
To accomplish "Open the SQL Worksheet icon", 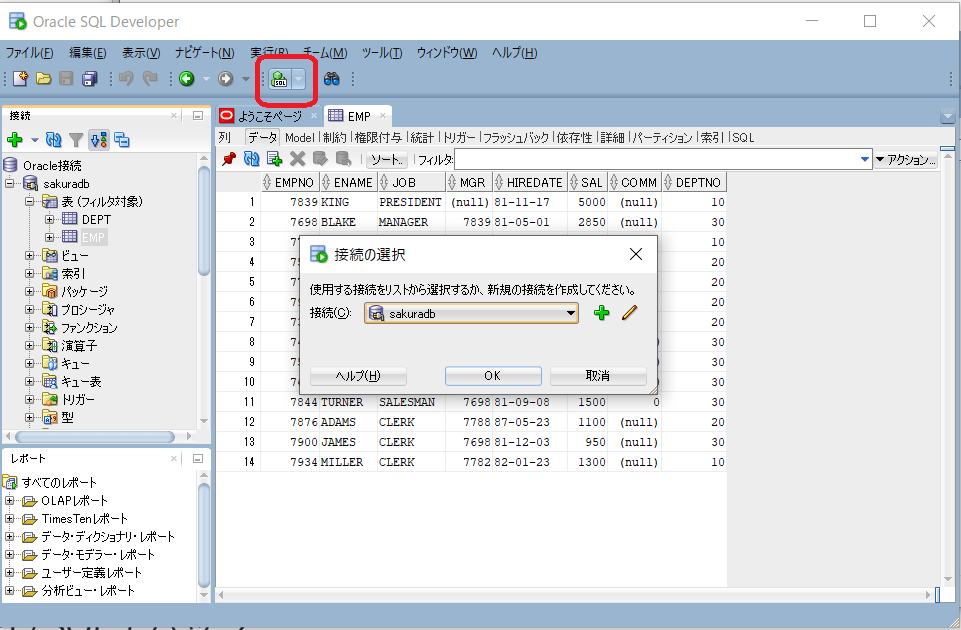I will [279, 79].
